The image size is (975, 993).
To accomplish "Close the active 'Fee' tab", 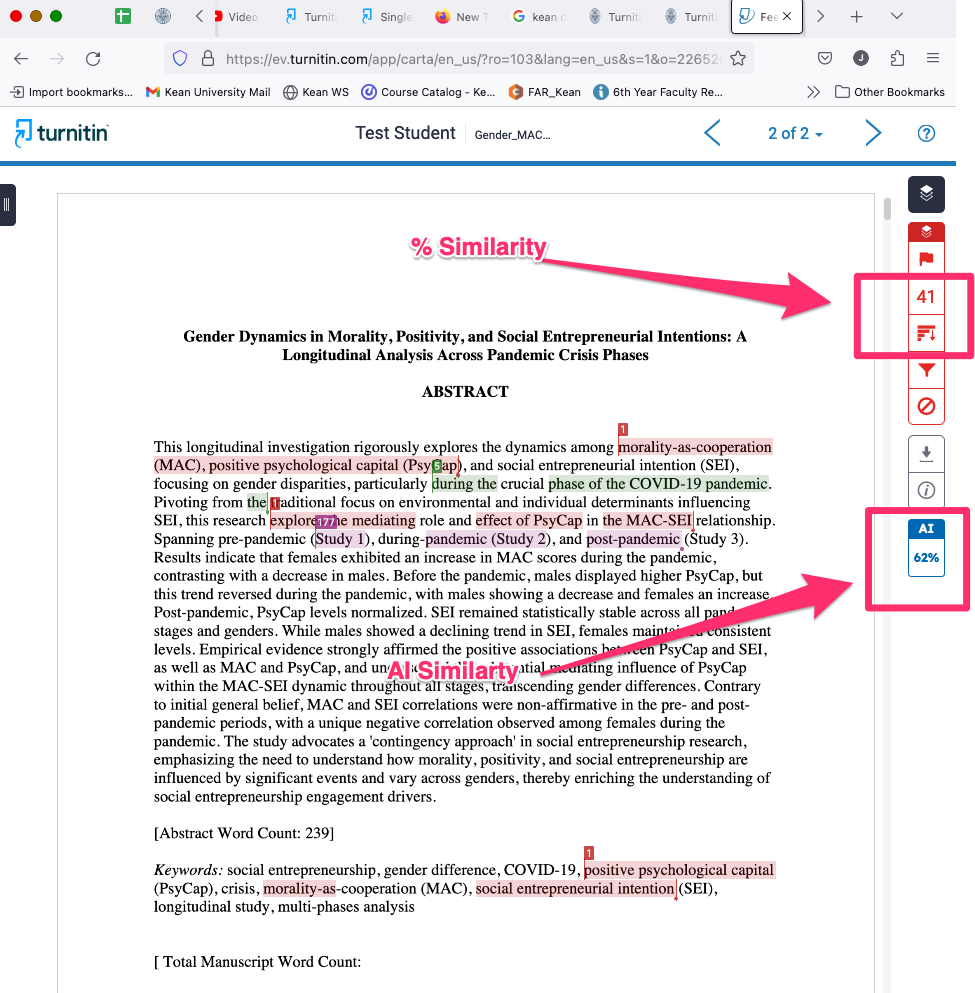I will 787,16.
